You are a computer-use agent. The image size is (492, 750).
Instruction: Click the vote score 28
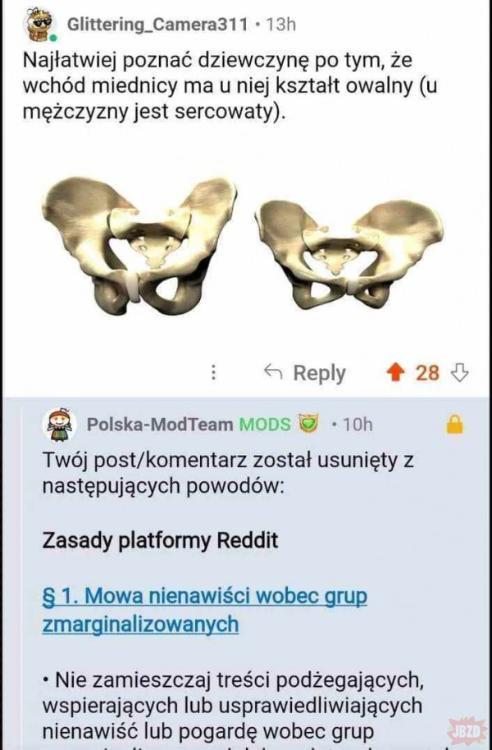pos(427,373)
